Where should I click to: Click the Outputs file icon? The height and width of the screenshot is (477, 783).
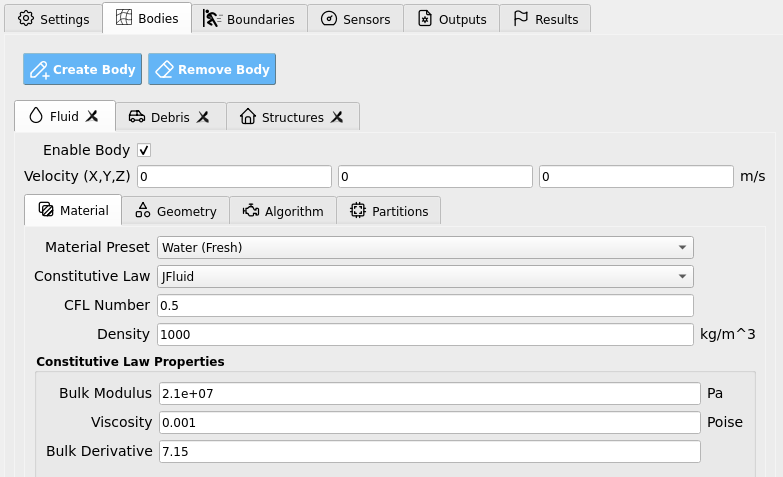coord(424,19)
